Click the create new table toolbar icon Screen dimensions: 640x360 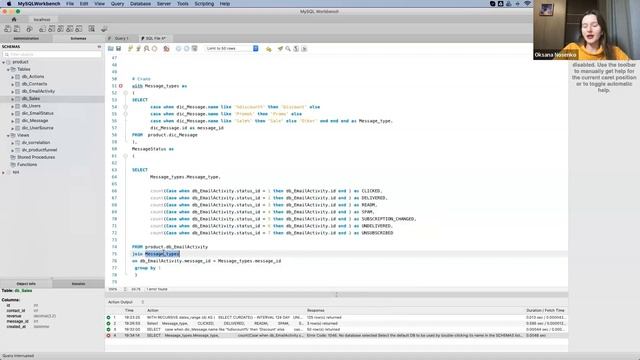coord(51,29)
